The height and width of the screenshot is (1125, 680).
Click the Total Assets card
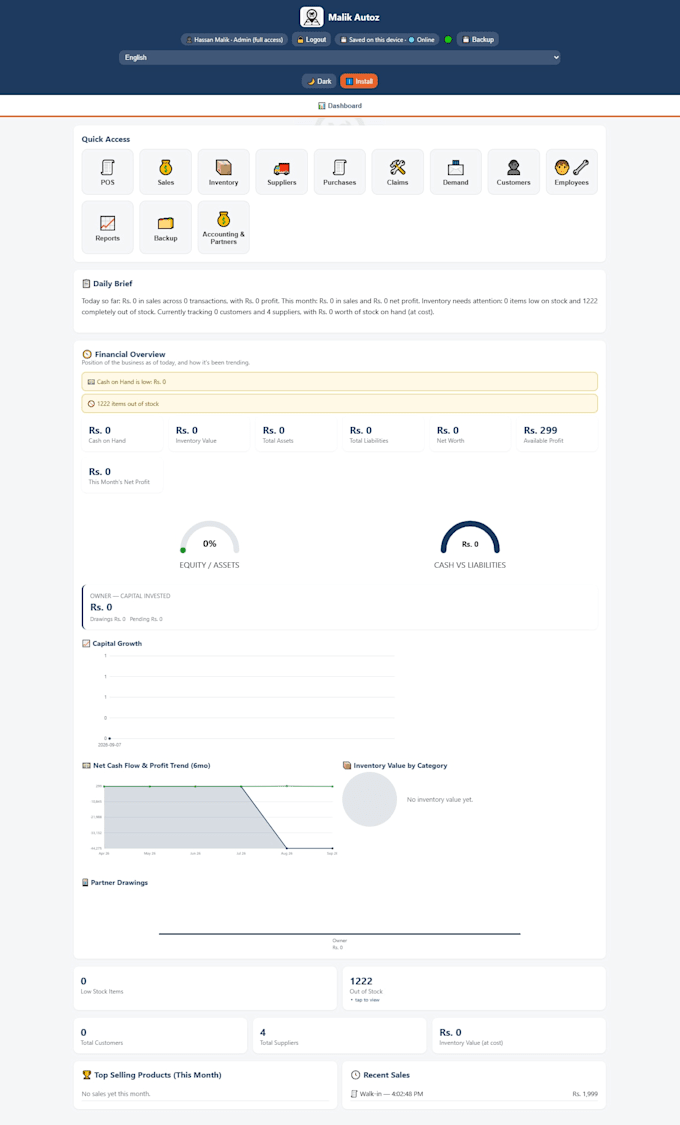tap(296, 435)
